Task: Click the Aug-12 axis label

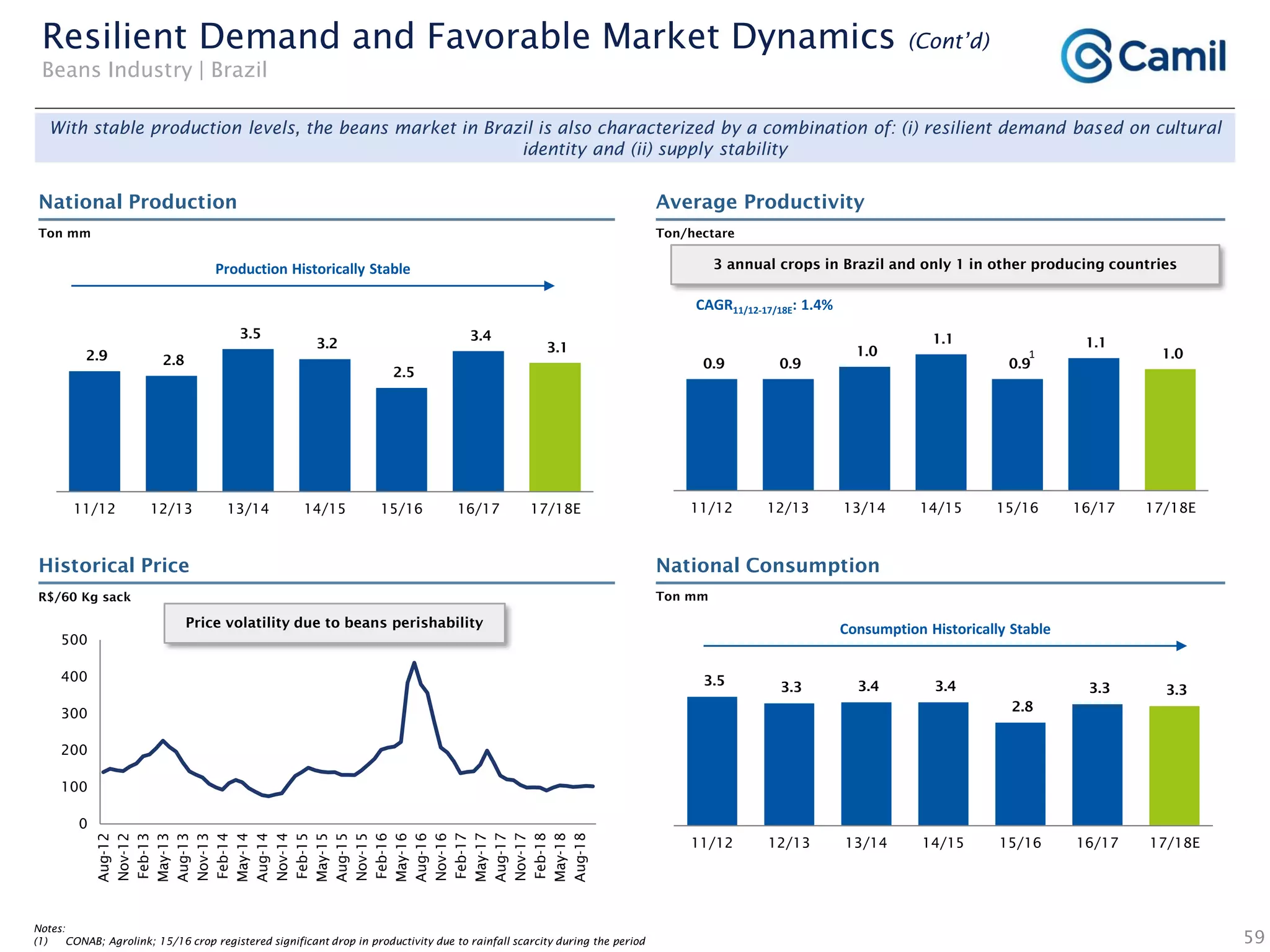Action: point(104,857)
